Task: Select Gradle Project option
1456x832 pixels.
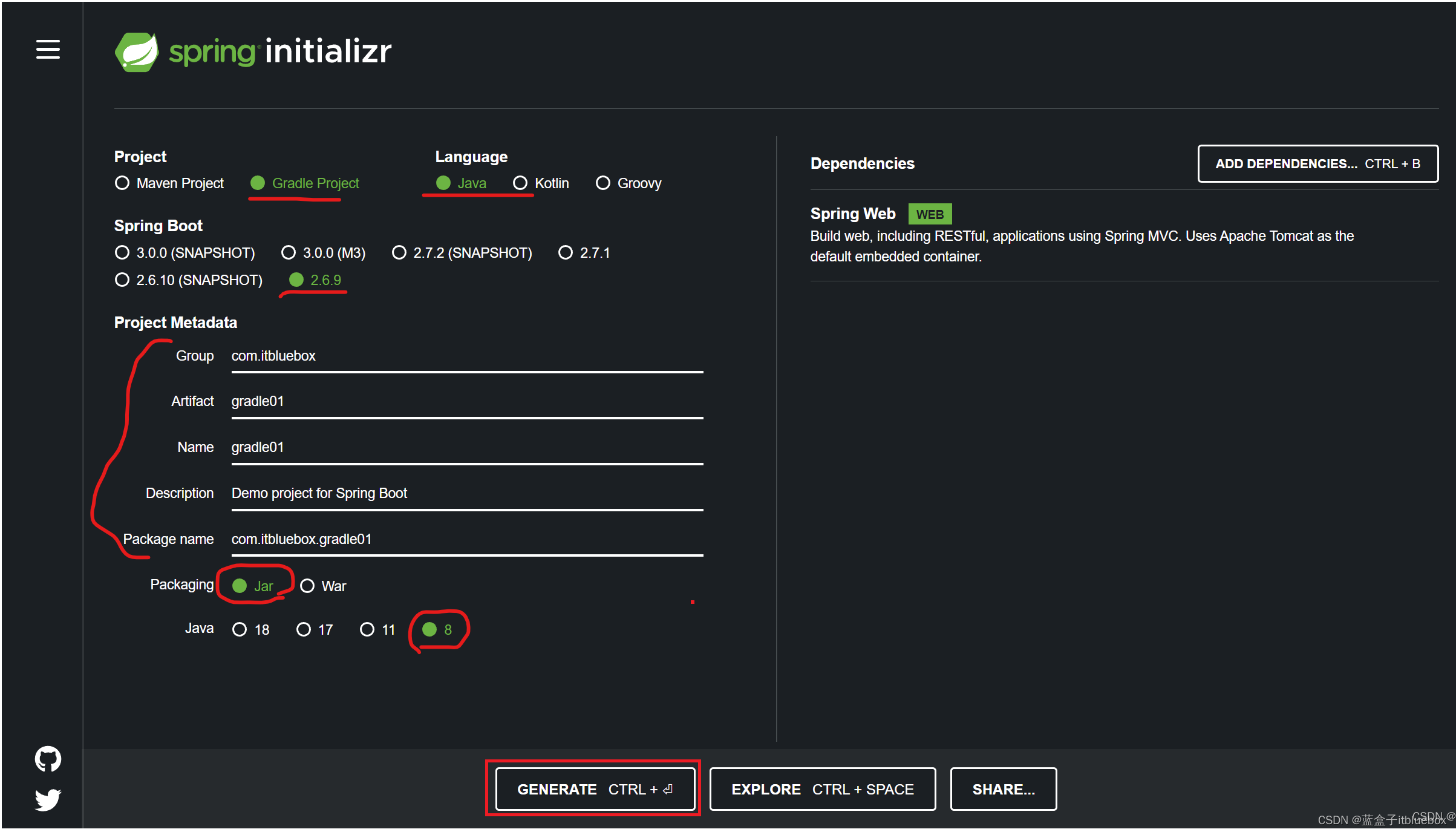Action: (x=305, y=183)
